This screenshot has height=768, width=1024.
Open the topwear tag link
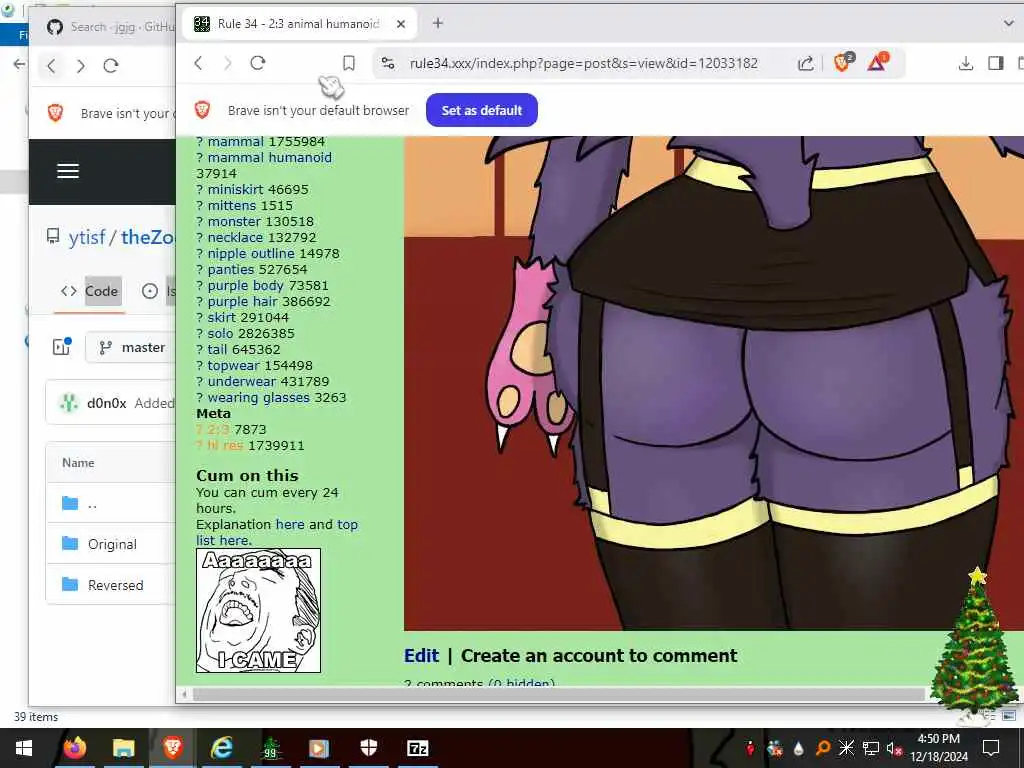point(233,365)
